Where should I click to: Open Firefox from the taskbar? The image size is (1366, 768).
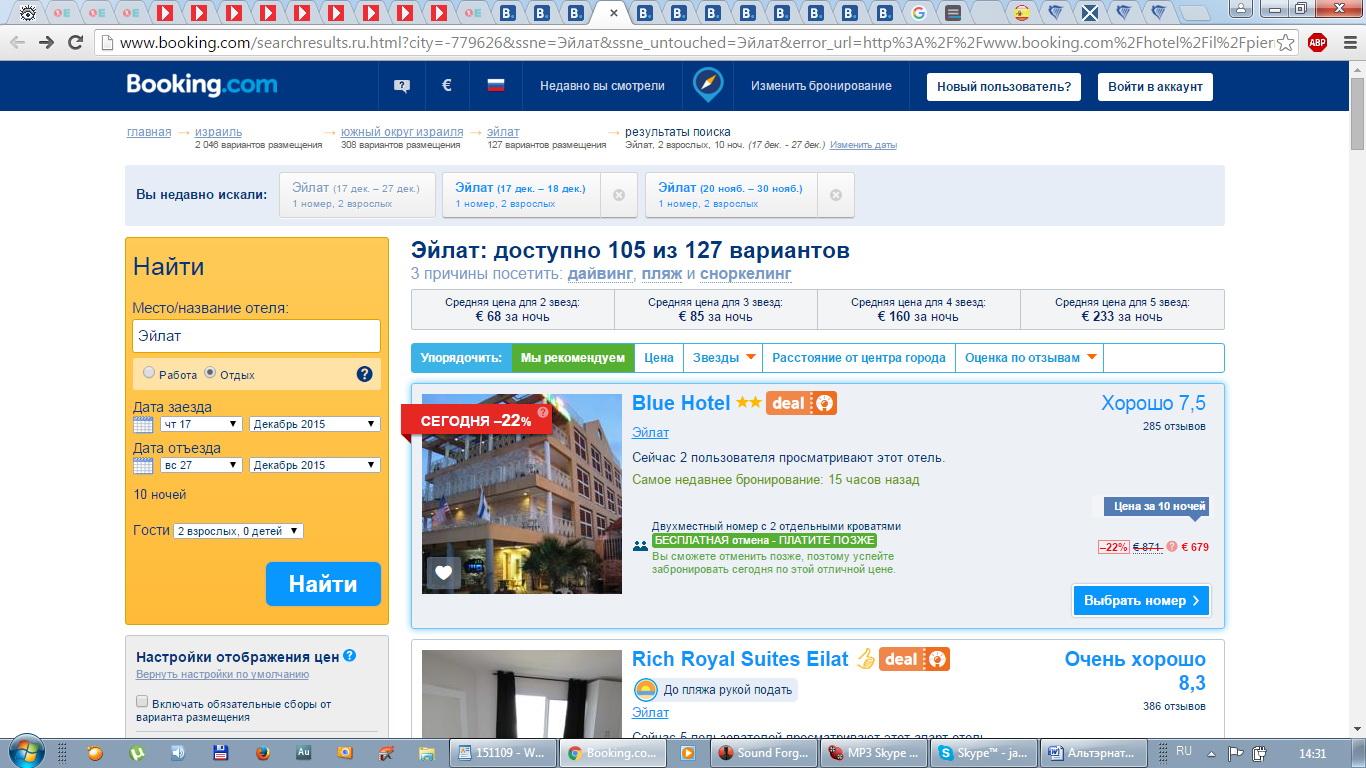[x=263, y=753]
